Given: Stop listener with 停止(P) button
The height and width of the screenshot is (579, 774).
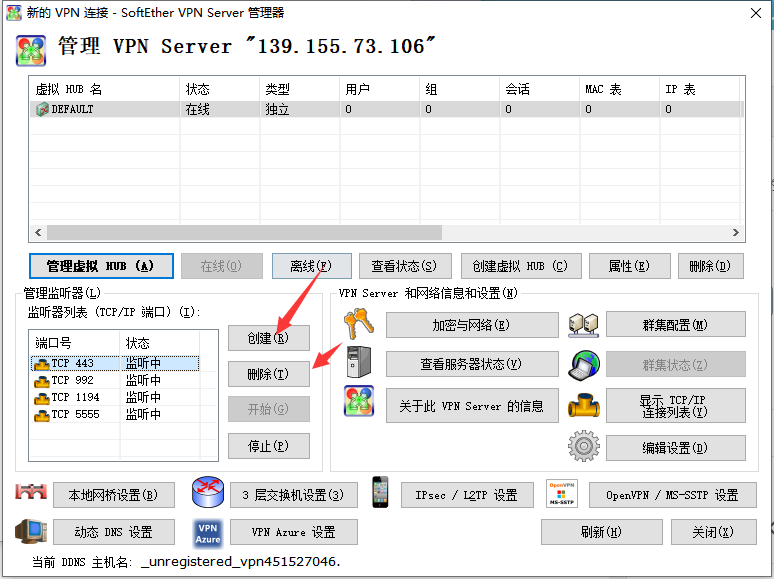Looking at the screenshot, I should pyautogui.click(x=269, y=446).
